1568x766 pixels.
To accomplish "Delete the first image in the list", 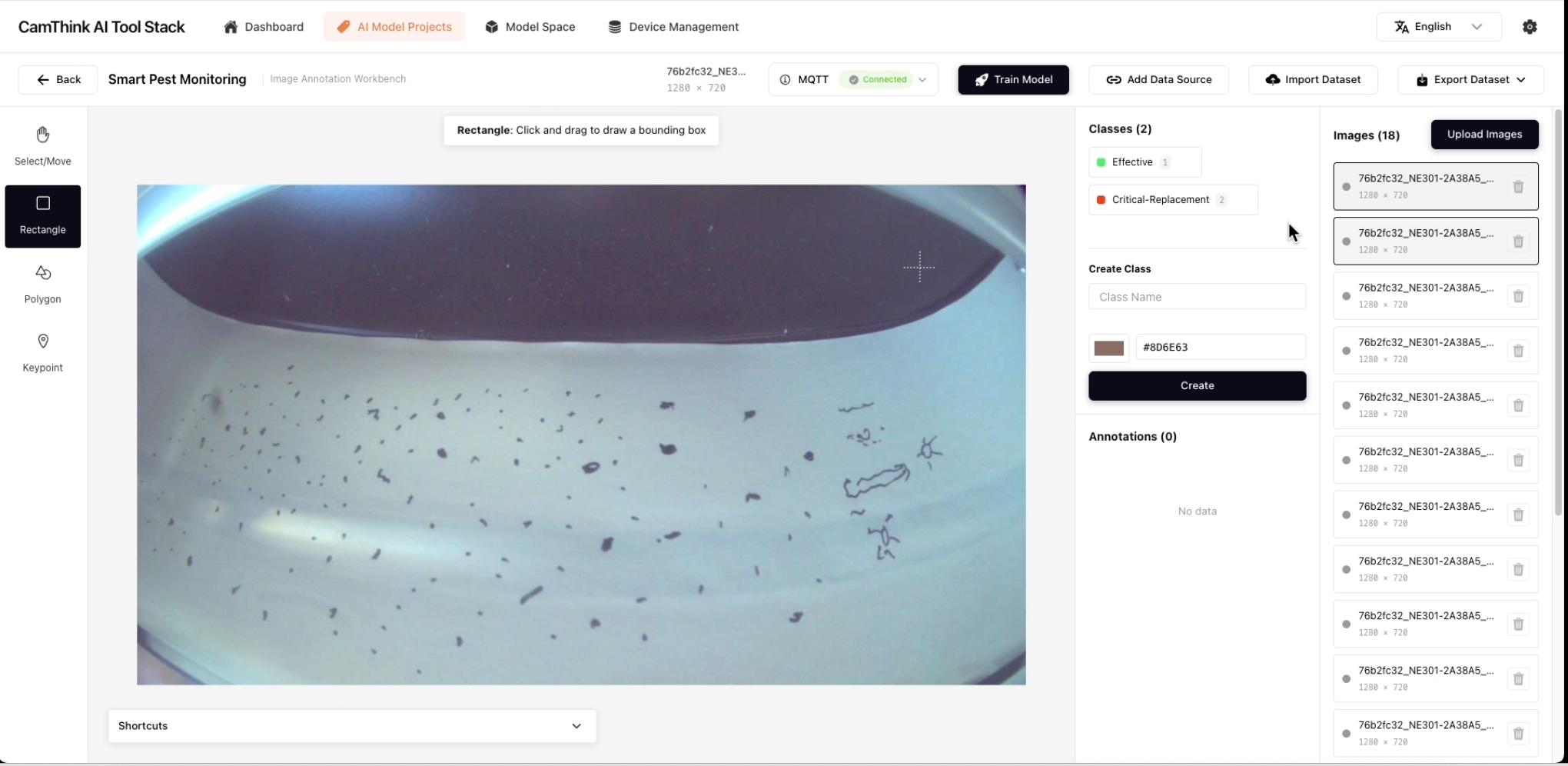I will pyautogui.click(x=1518, y=187).
